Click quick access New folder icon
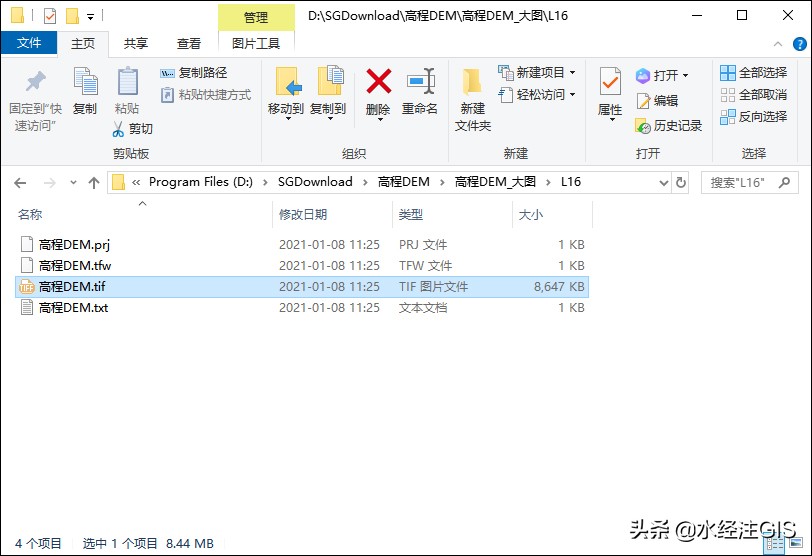This screenshot has height=556, width=812. tap(72, 17)
